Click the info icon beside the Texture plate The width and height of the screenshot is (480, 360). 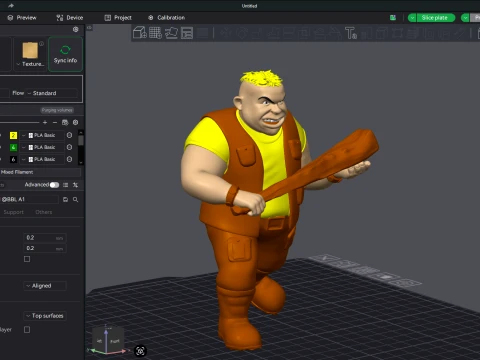pos(41,44)
